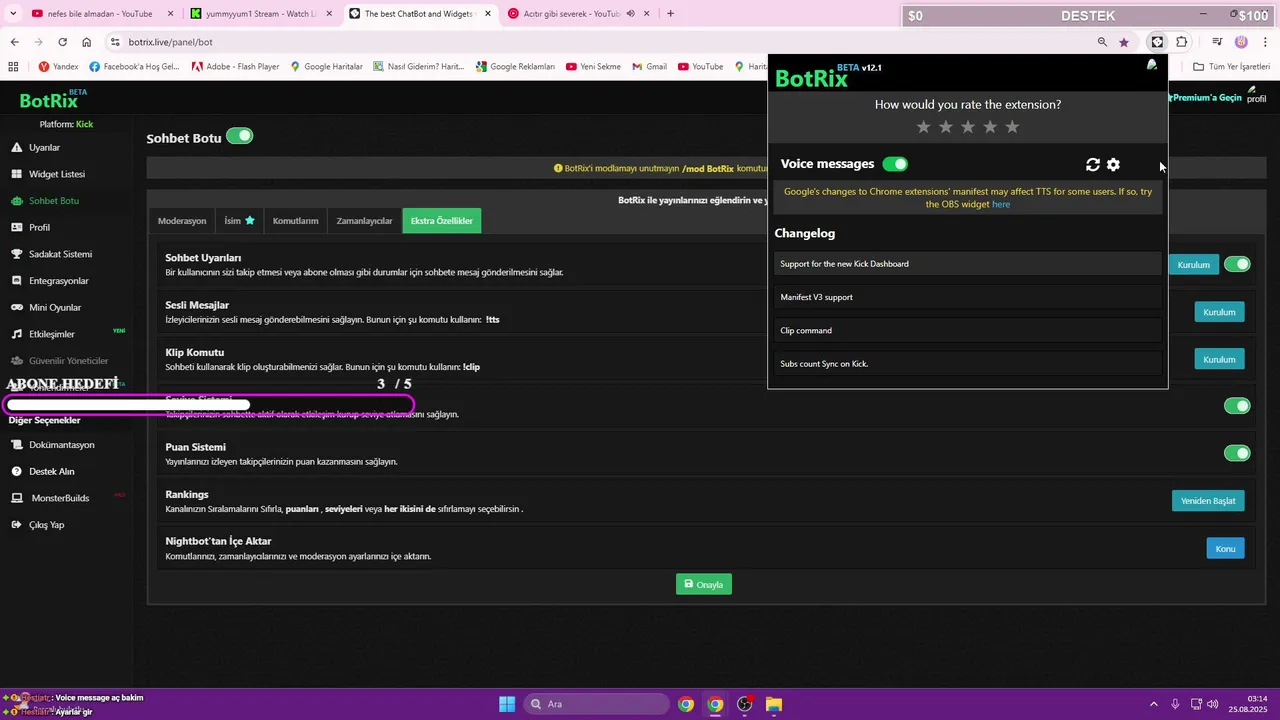This screenshot has width=1280, height=720.
Task: Click Kurulum button for Sesli Mesajlar
Action: 1219,312
